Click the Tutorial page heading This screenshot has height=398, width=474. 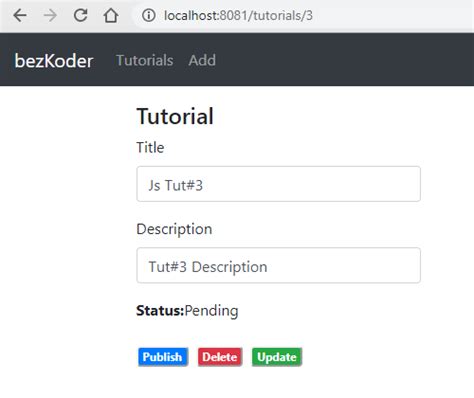[x=175, y=116]
